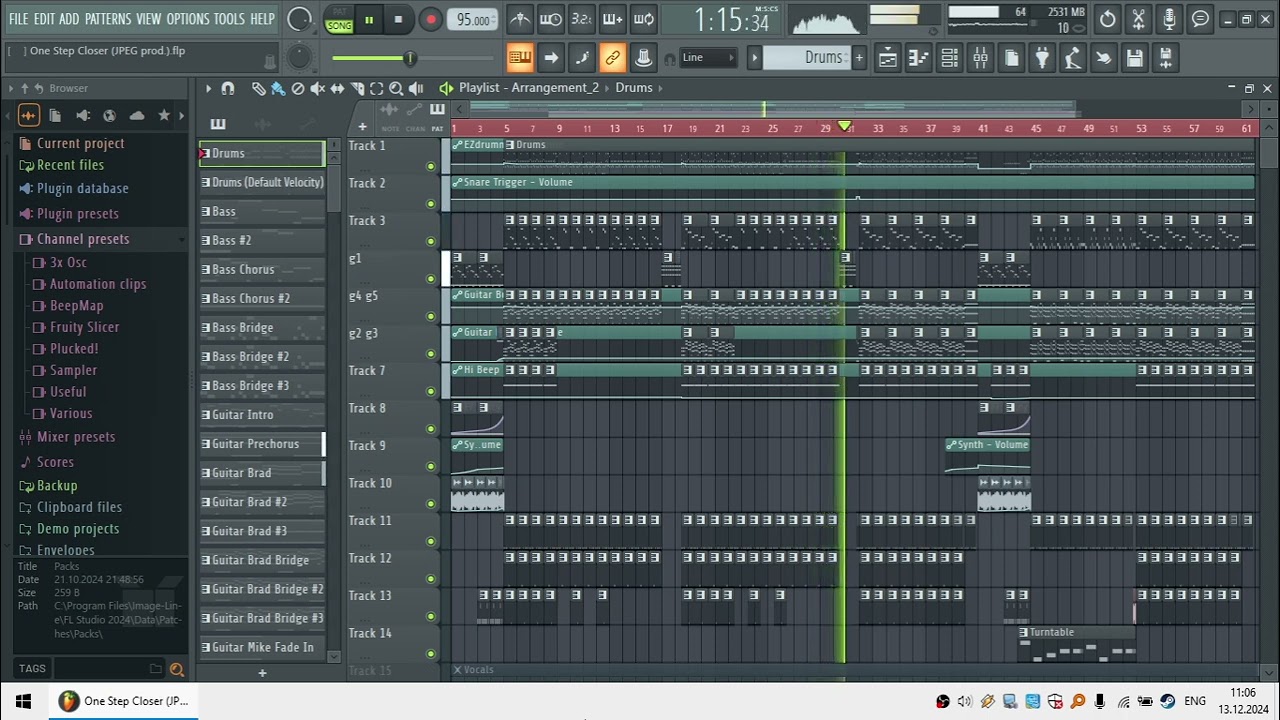Open the plugin picker plug icon
The width and height of the screenshot is (1280, 720).
click(x=1042, y=58)
